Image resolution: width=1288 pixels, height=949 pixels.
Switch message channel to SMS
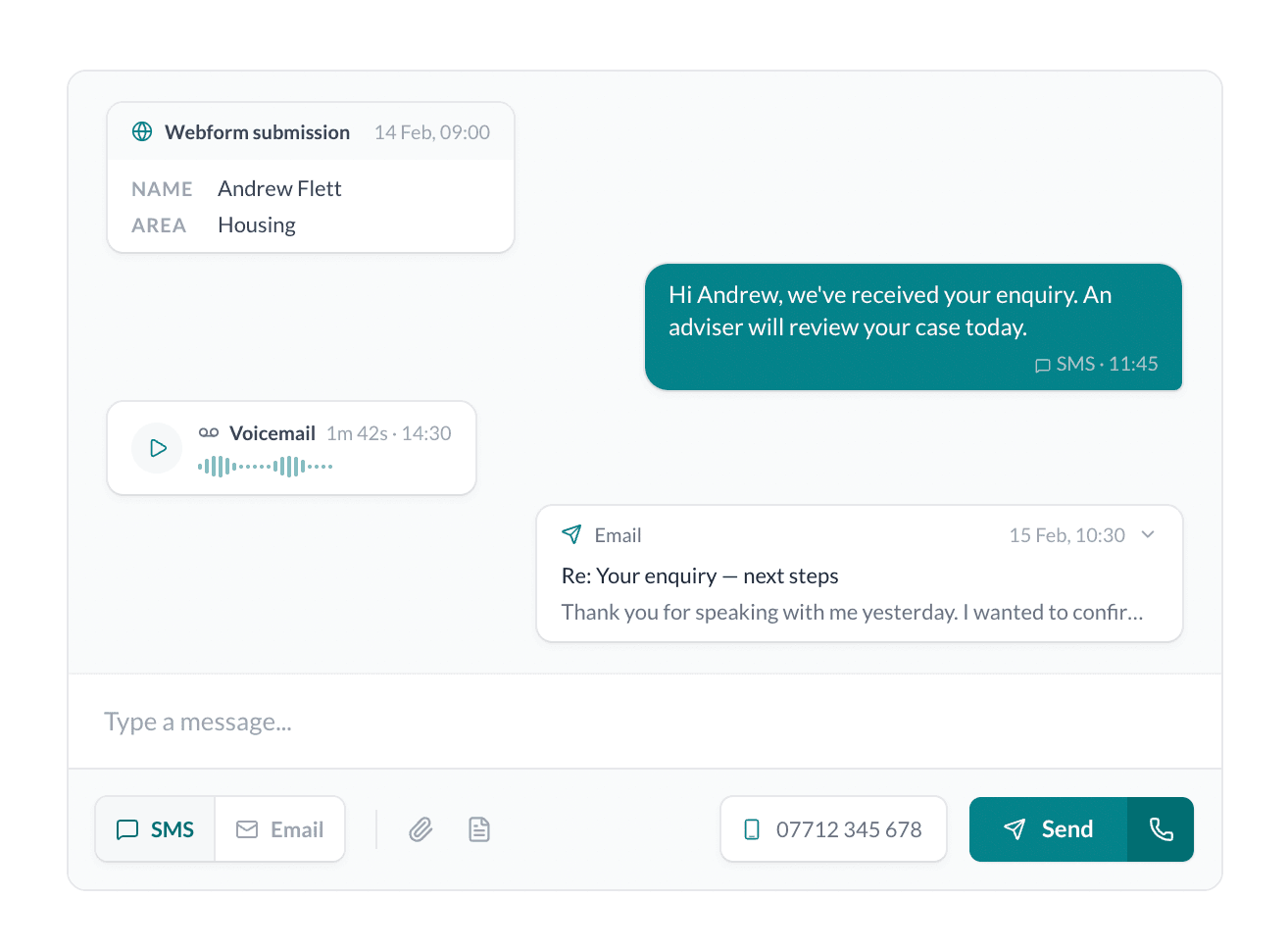tap(156, 829)
